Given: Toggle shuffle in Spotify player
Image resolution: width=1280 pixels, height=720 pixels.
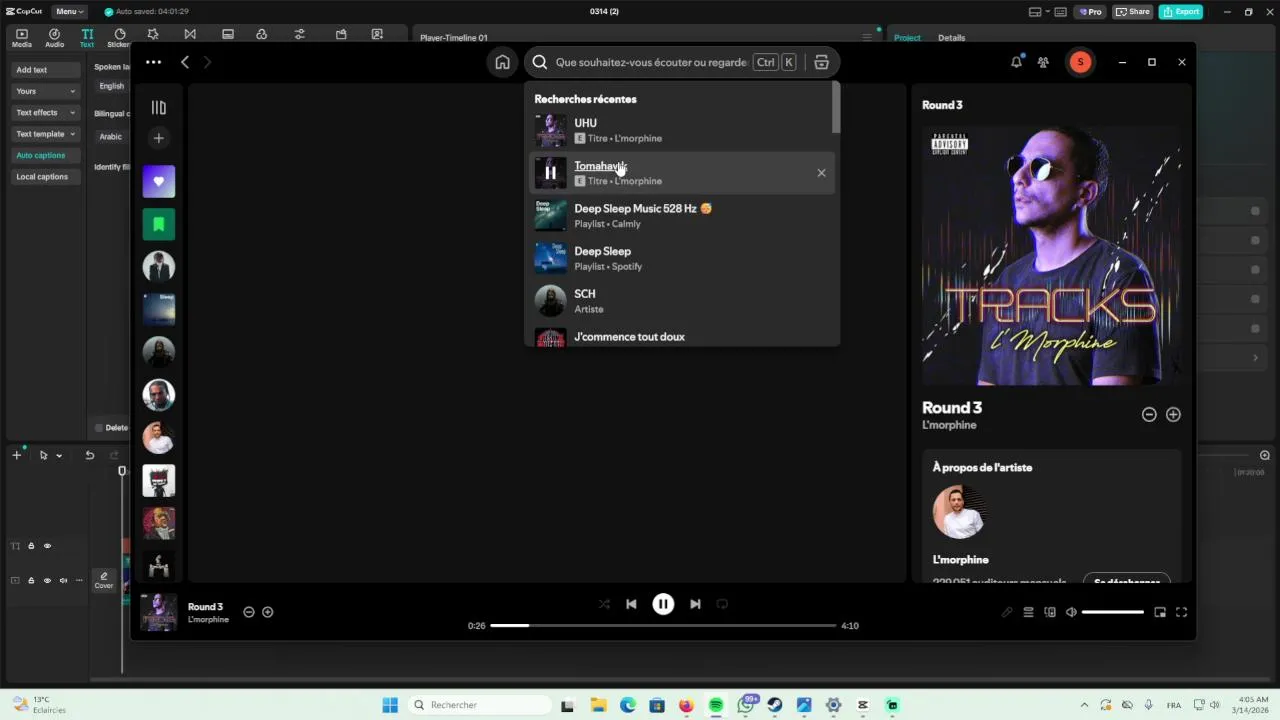Looking at the screenshot, I should click(604, 604).
